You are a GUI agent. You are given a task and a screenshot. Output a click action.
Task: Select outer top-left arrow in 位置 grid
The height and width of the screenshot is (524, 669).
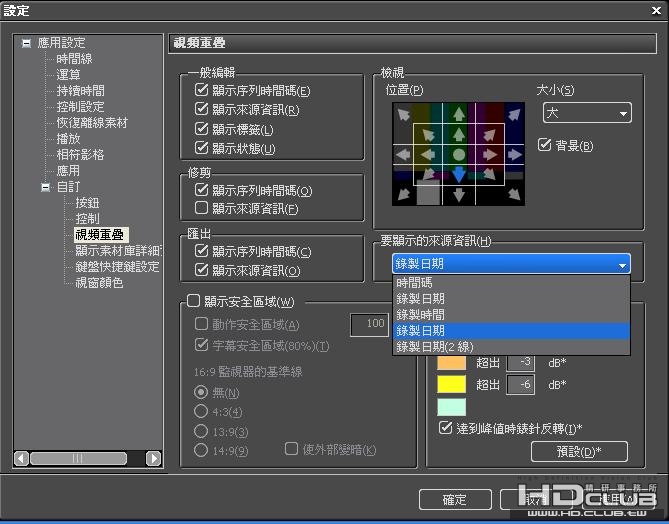[403, 114]
